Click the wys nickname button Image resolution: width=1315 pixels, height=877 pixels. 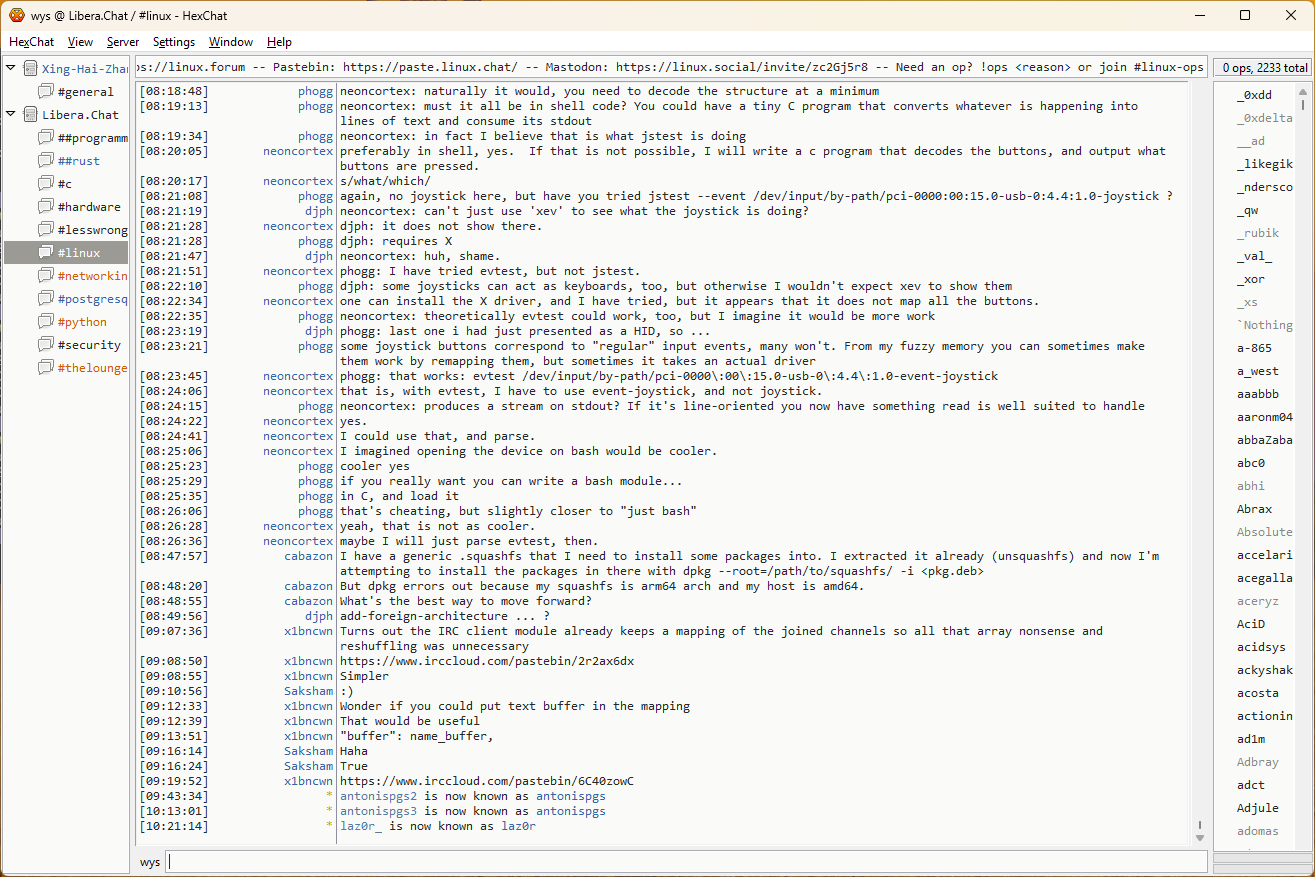coord(150,862)
